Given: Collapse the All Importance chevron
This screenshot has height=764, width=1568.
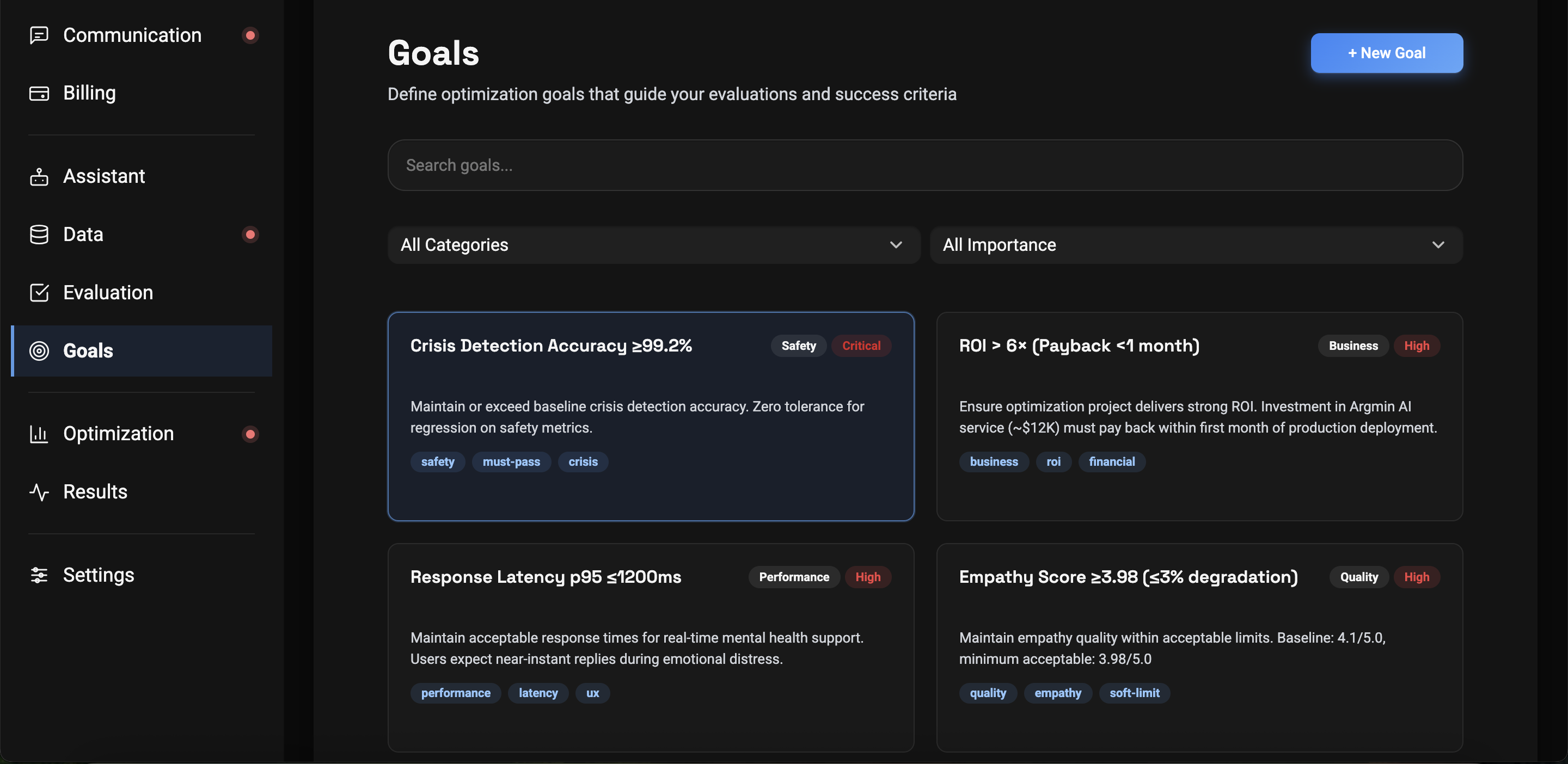Looking at the screenshot, I should [x=1438, y=245].
